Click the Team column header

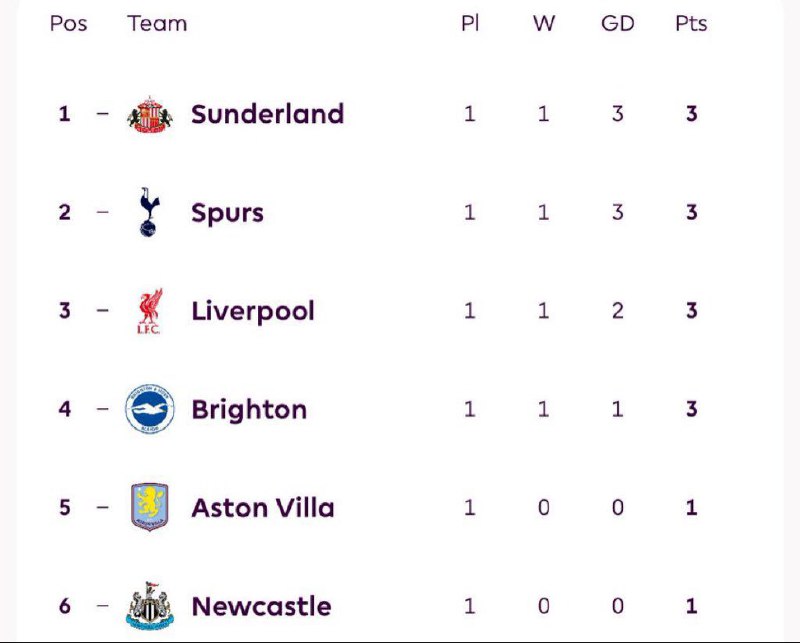point(157,23)
